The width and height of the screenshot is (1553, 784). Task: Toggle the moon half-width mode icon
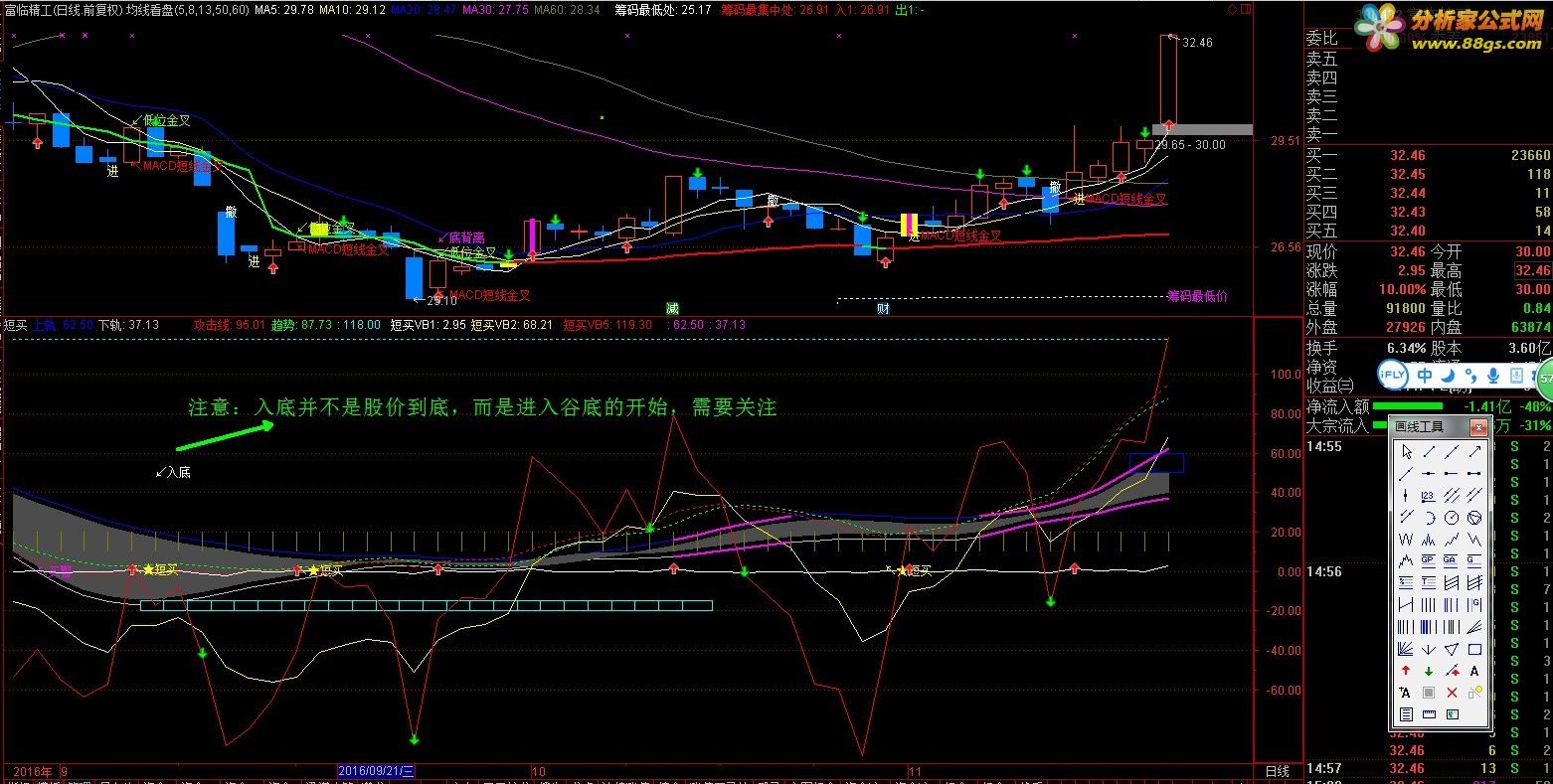coord(1448,376)
